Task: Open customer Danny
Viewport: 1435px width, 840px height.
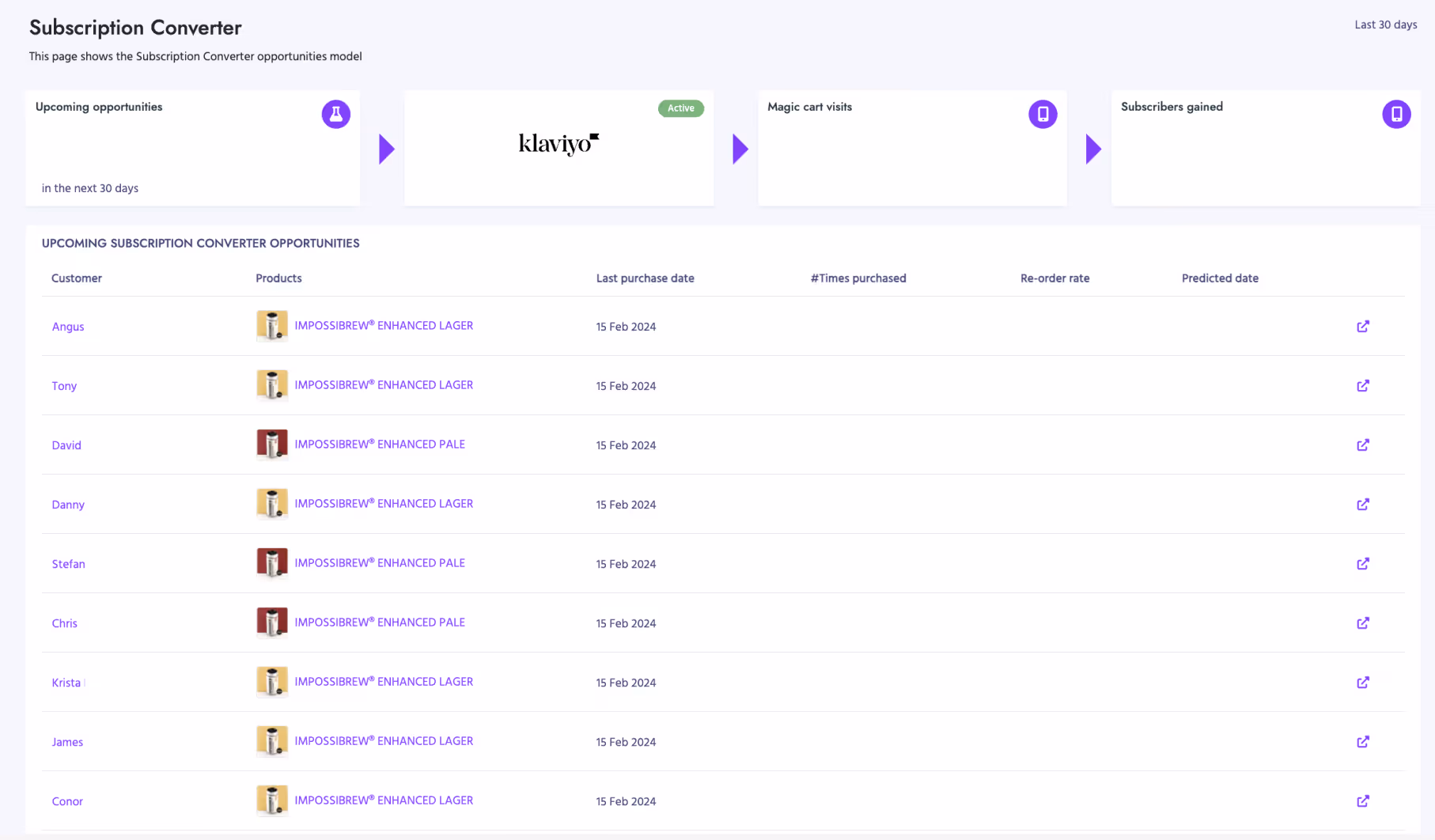Action: tap(68, 505)
